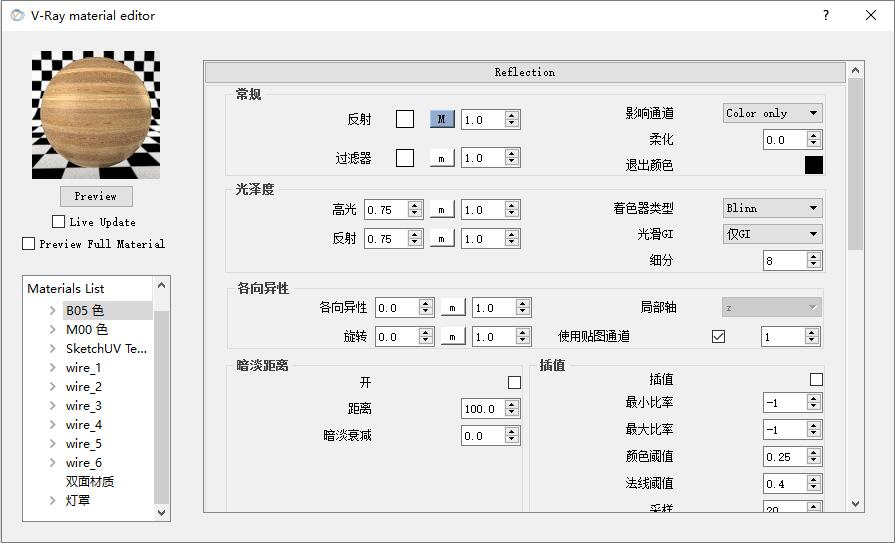Select the SketchUV Te... material in list
Image resolution: width=895 pixels, height=543 pixels.
(x=106, y=349)
